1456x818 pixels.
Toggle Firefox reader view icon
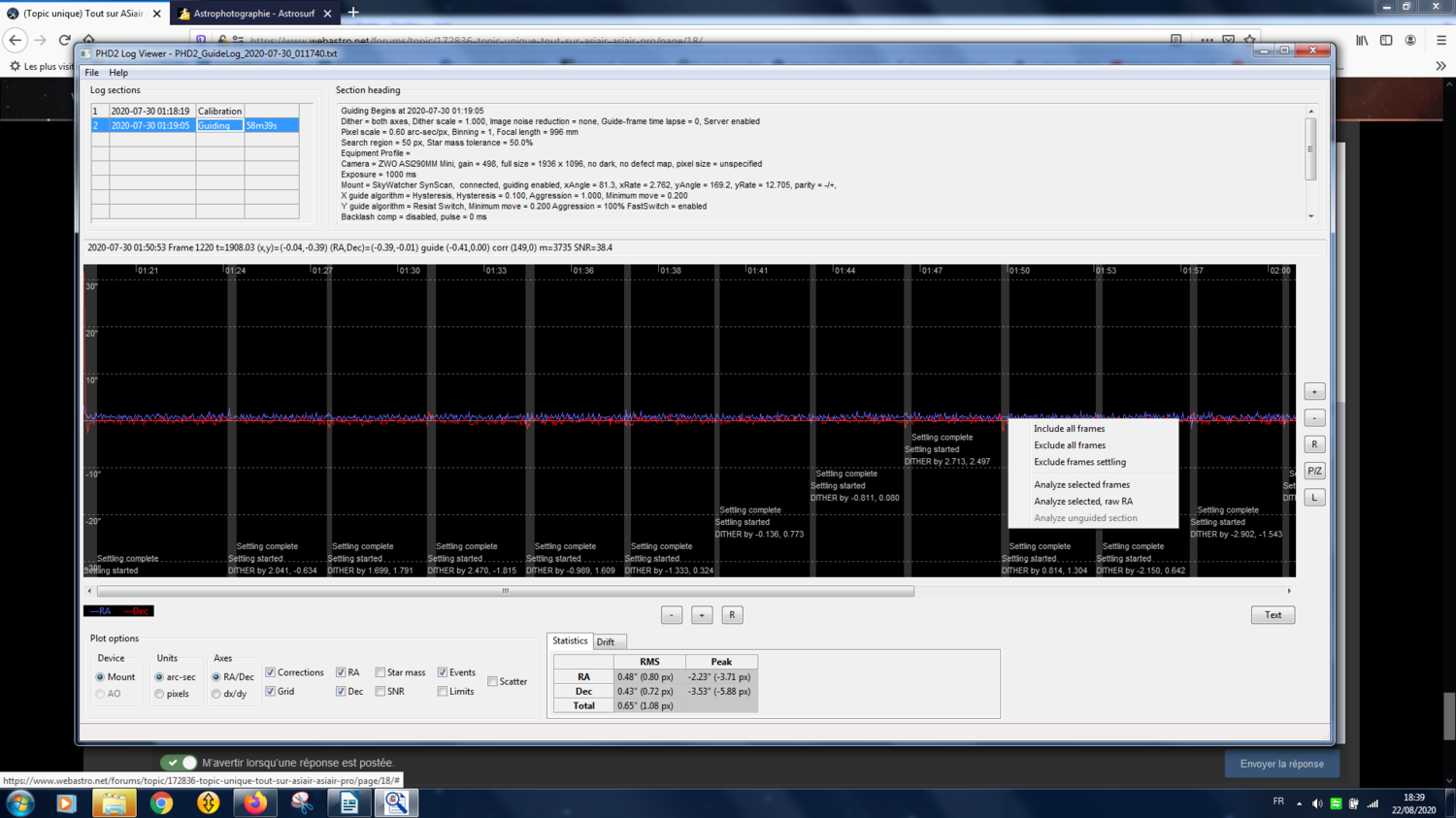point(1176,41)
